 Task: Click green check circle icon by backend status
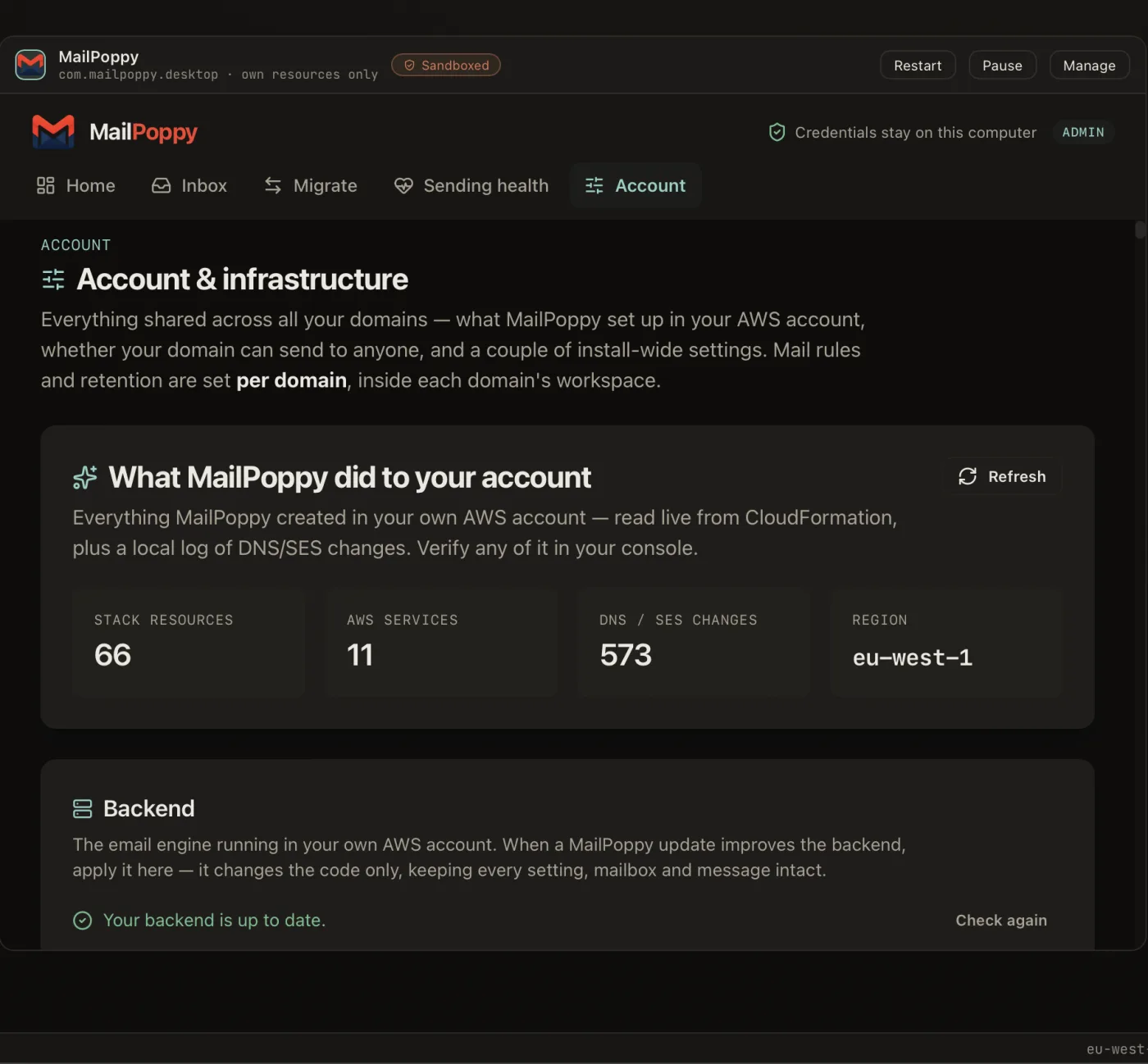click(x=83, y=921)
